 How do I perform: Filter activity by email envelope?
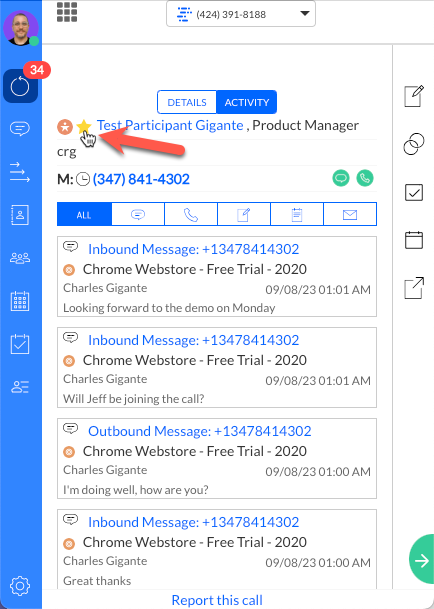[x=350, y=214]
